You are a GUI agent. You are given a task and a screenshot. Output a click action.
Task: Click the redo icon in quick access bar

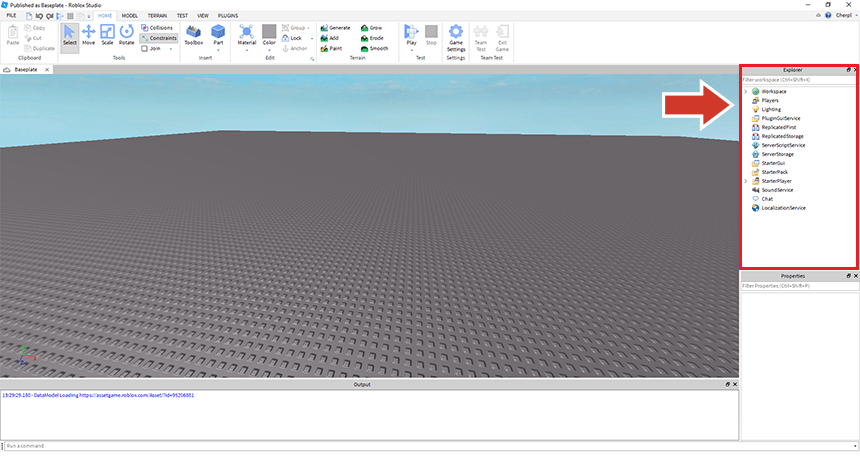coord(50,16)
